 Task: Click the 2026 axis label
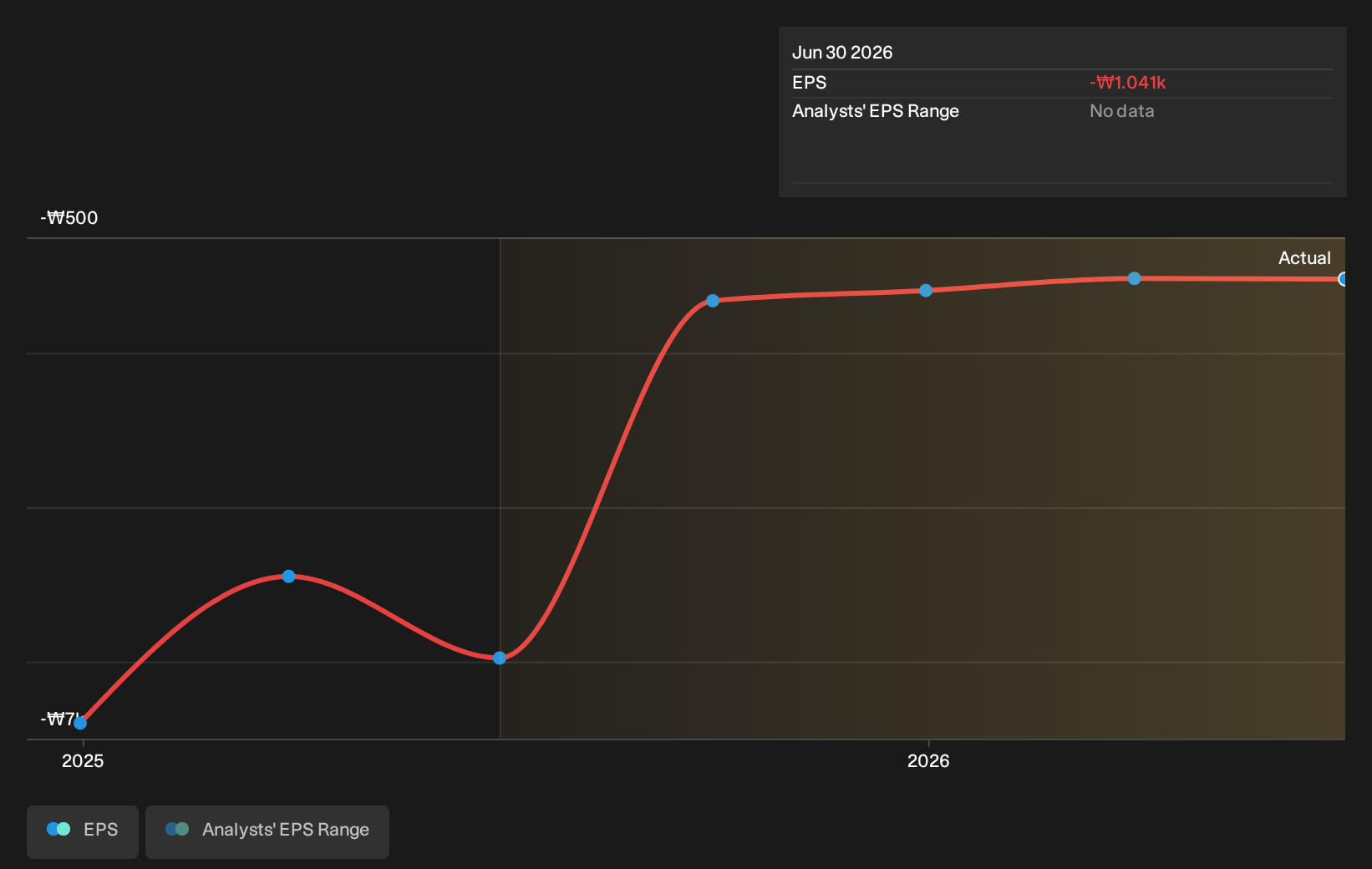(x=928, y=760)
